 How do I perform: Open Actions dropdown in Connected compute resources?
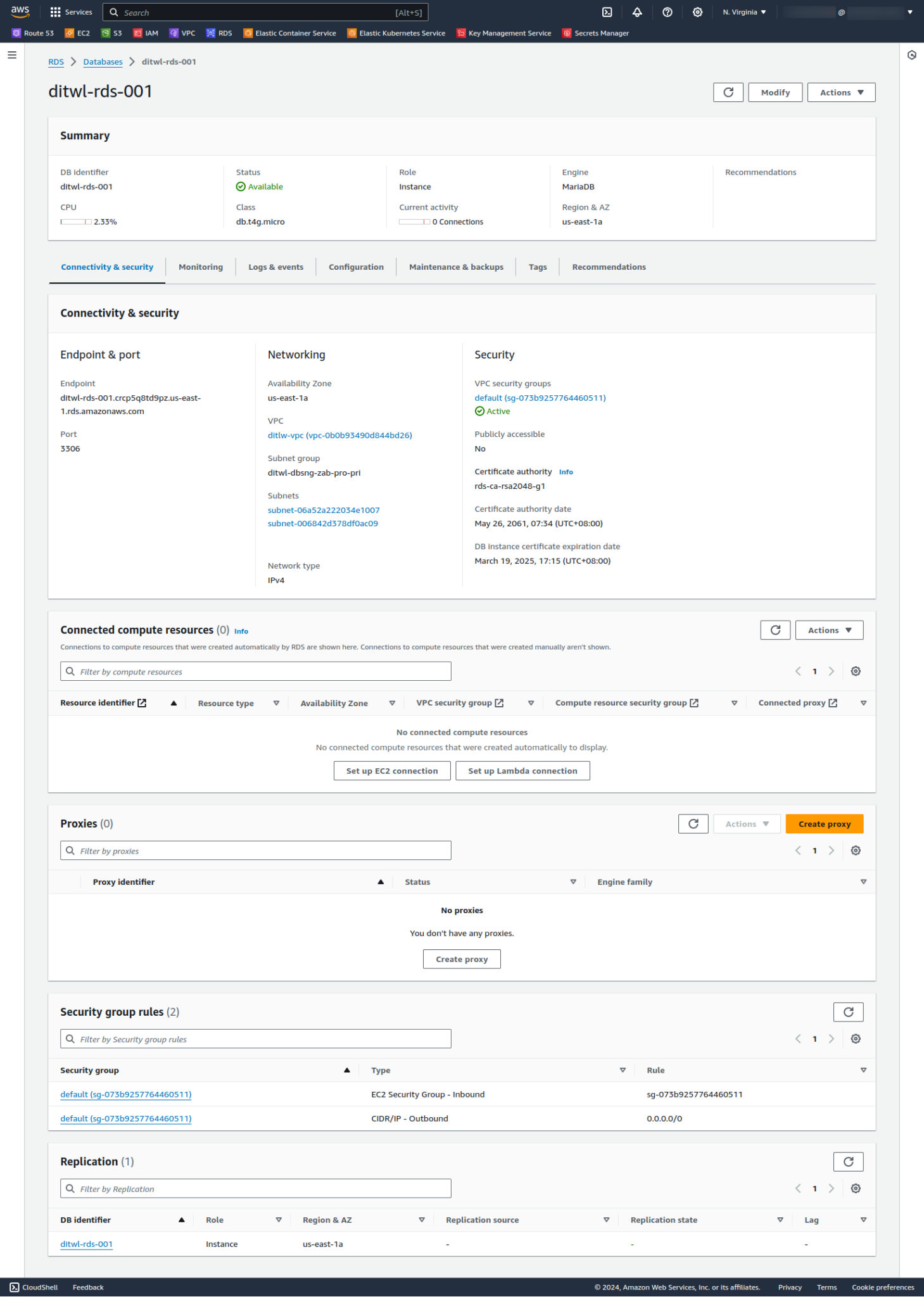[x=829, y=630]
